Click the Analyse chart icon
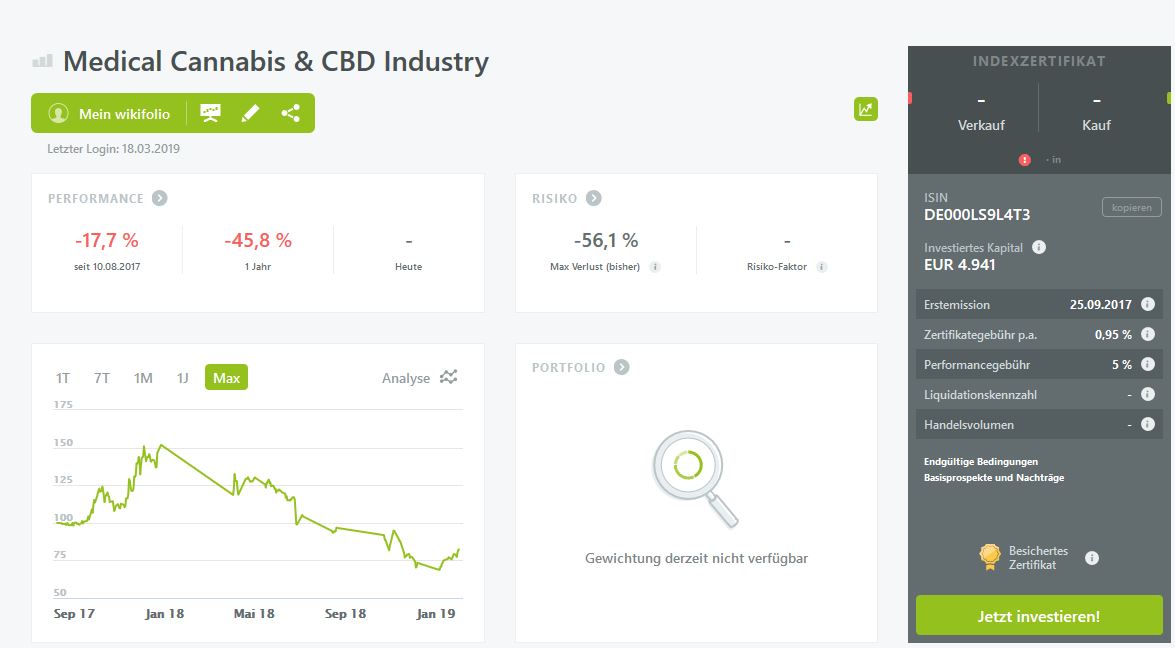Screen dimensions: 1175x648 449,377
